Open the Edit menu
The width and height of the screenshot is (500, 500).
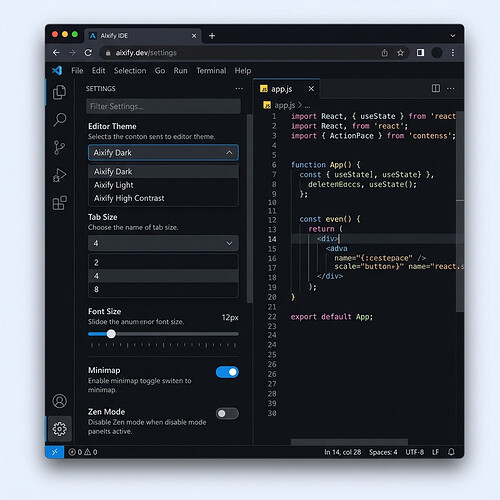coord(98,71)
